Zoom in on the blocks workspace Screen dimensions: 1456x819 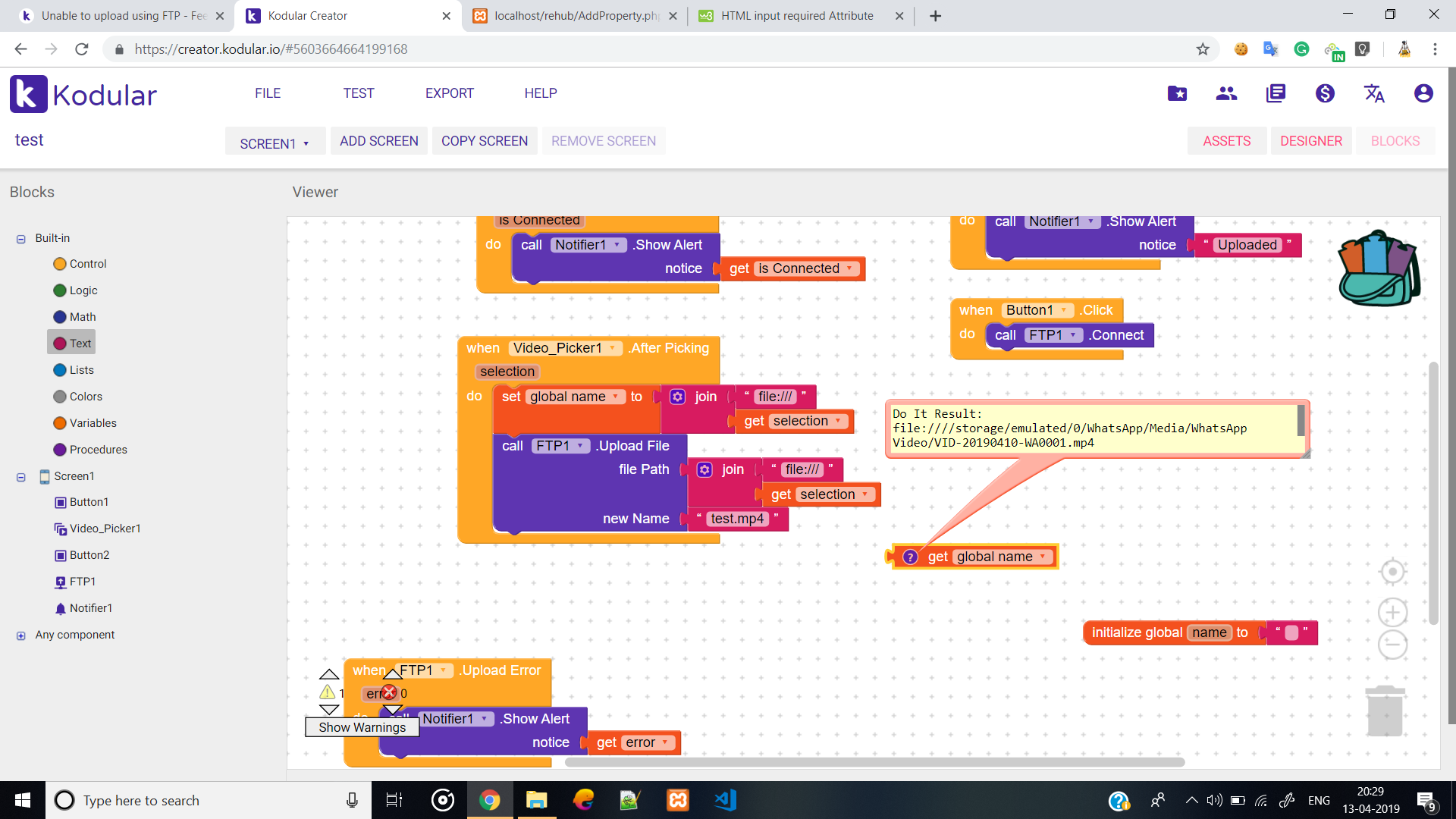point(1392,612)
